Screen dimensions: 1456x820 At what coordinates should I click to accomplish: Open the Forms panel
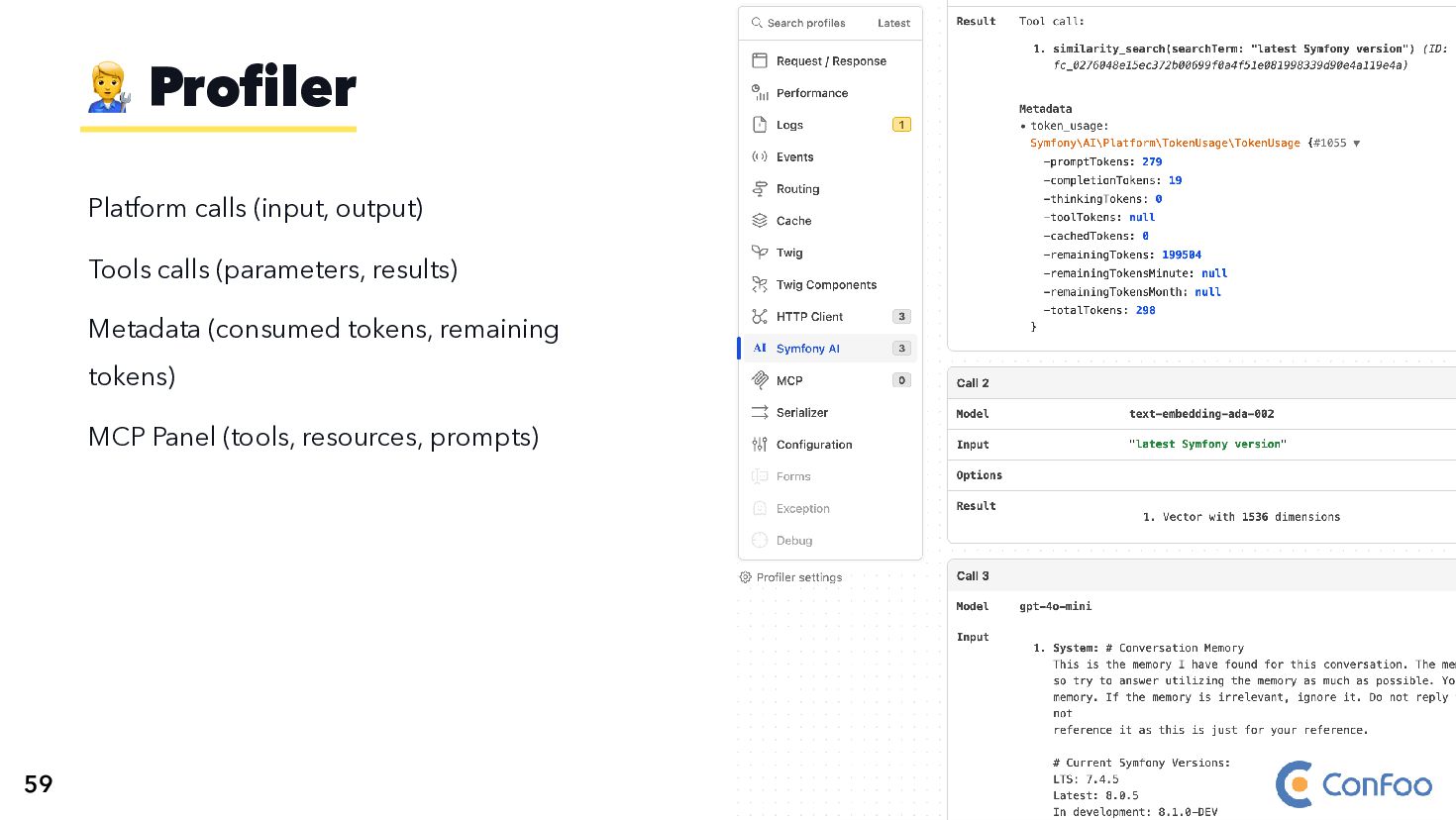coord(830,476)
